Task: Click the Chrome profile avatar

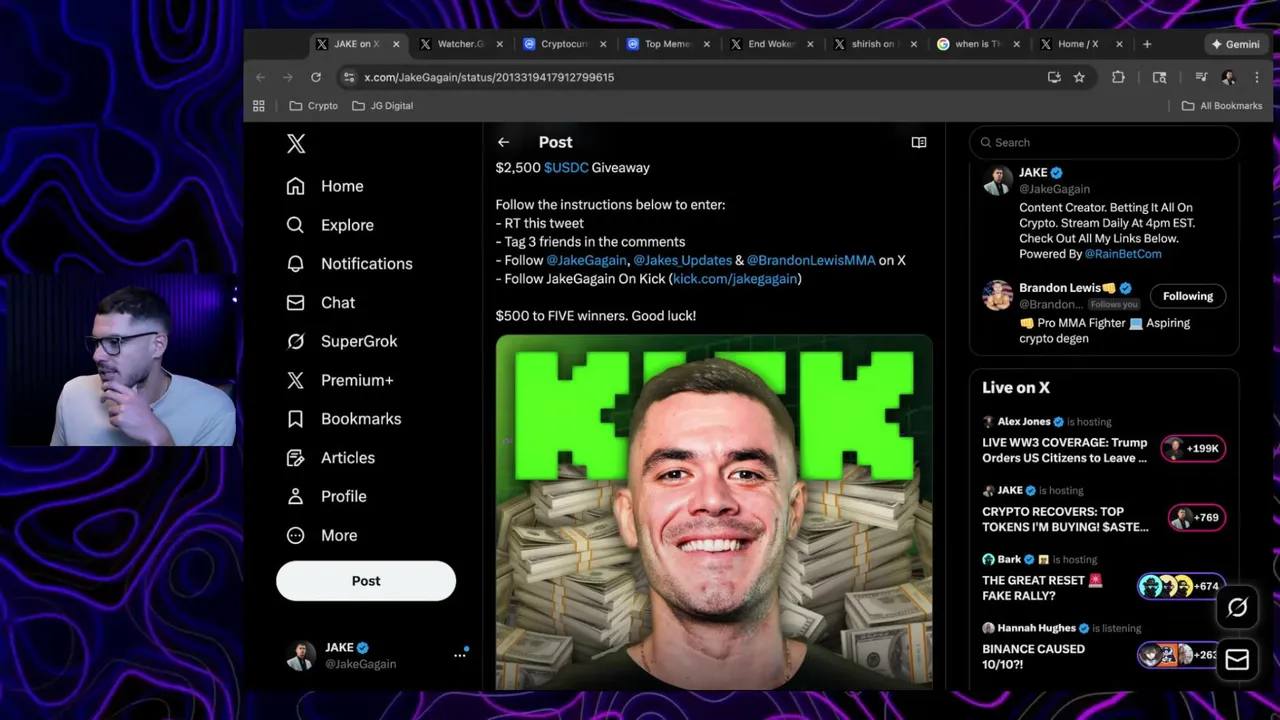Action: coord(1229,77)
